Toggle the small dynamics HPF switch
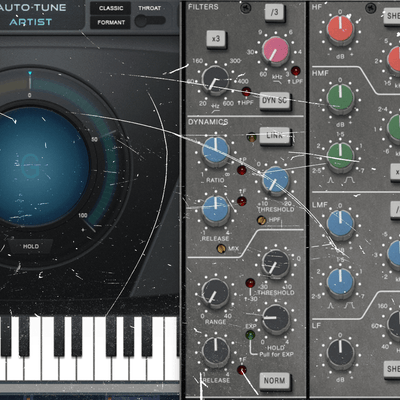The height and width of the screenshot is (400, 400). click(261, 220)
